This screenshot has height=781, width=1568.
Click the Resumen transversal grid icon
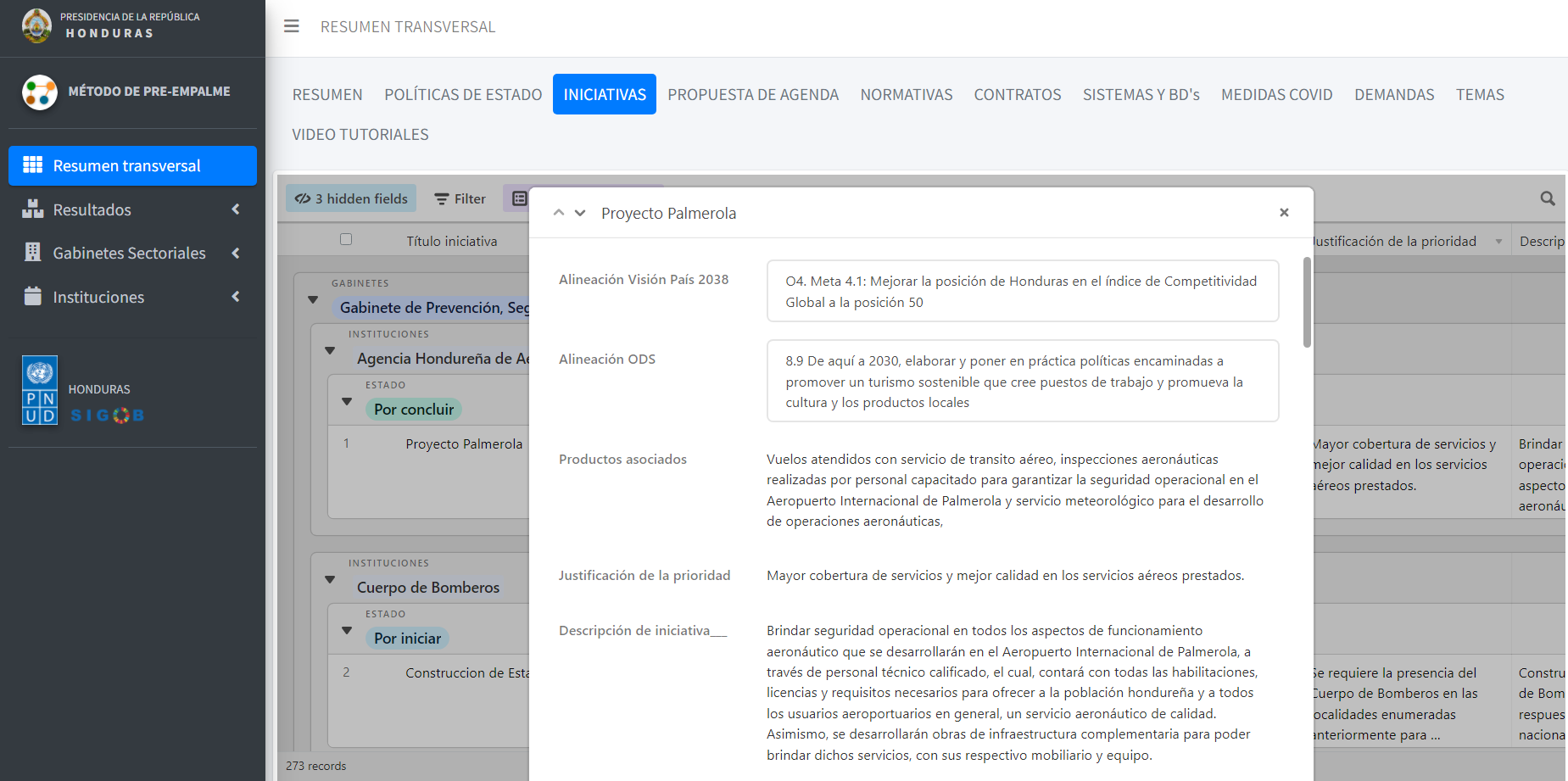click(32, 165)
